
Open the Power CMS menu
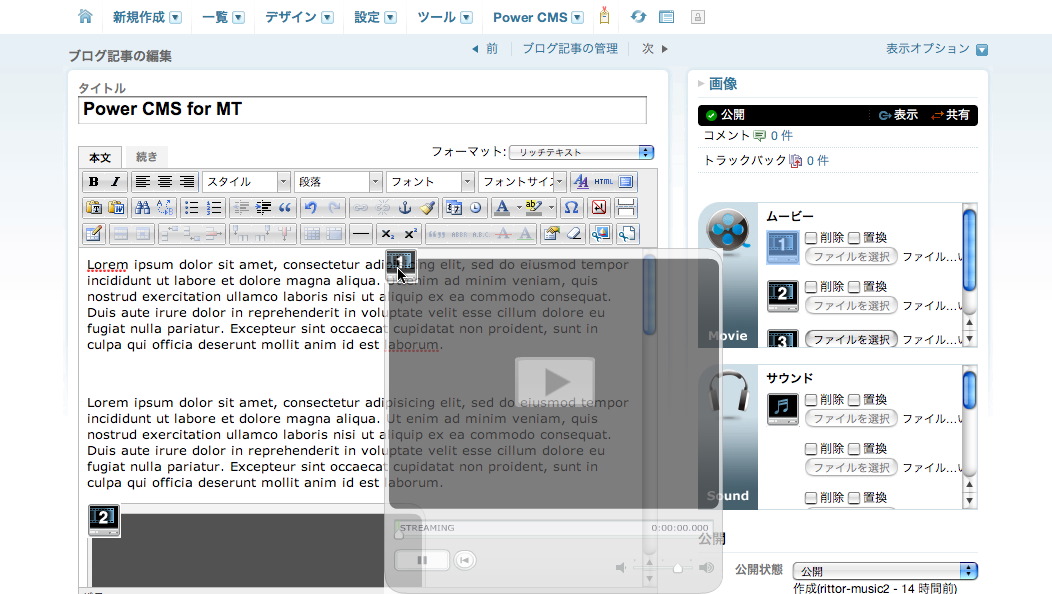(538, 17)
